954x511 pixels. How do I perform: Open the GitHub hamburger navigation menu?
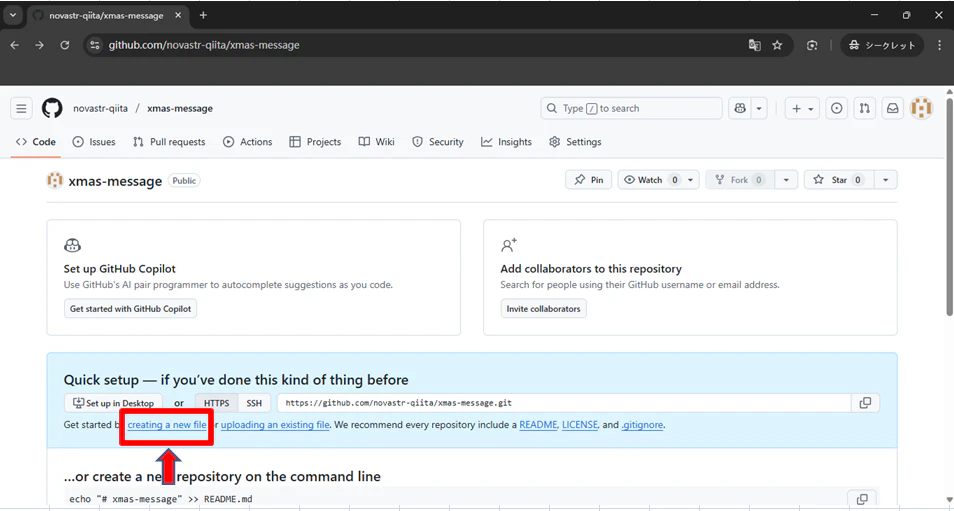pos(21,109)
